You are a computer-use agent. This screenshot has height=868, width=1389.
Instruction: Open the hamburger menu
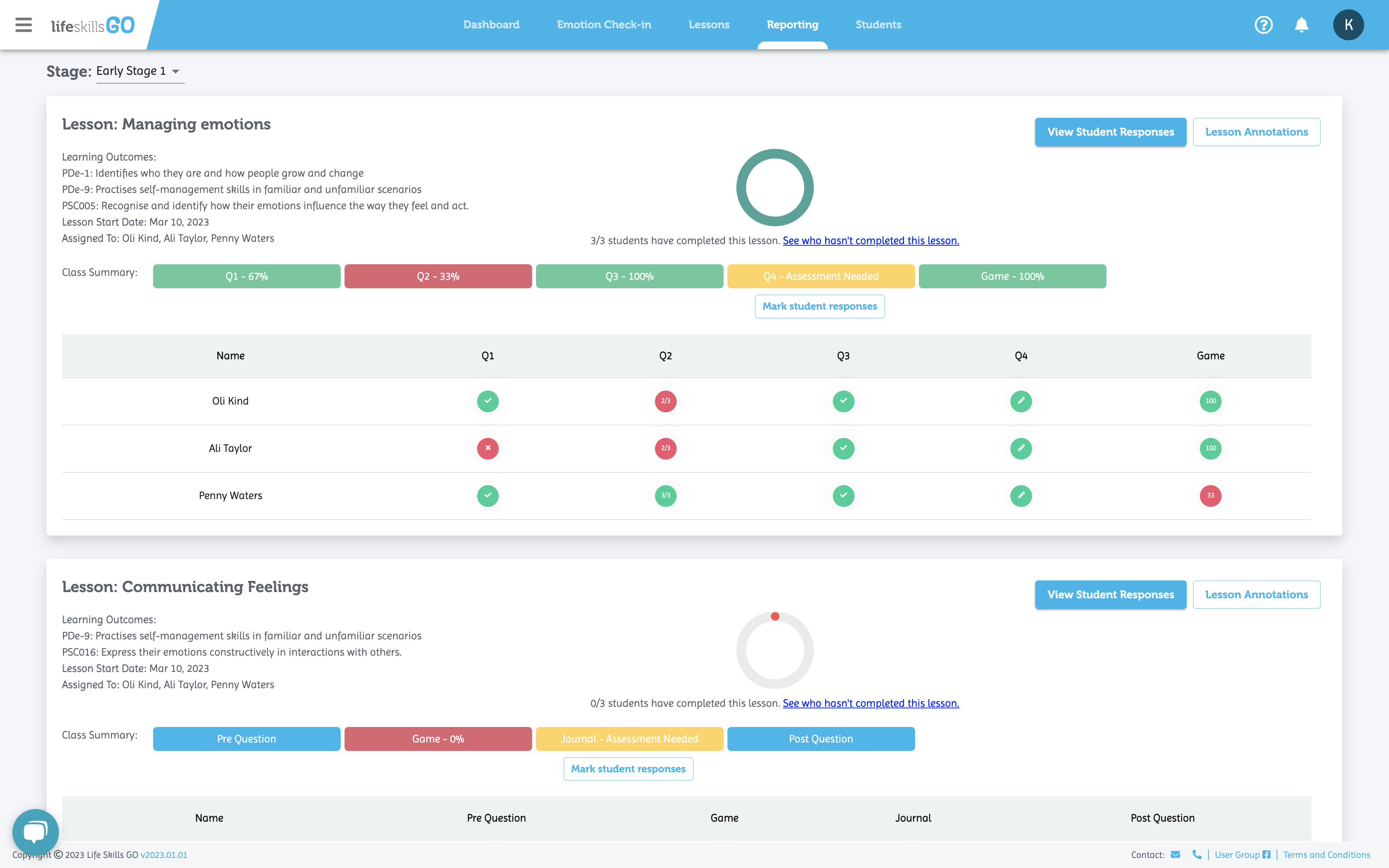(24, 25)
